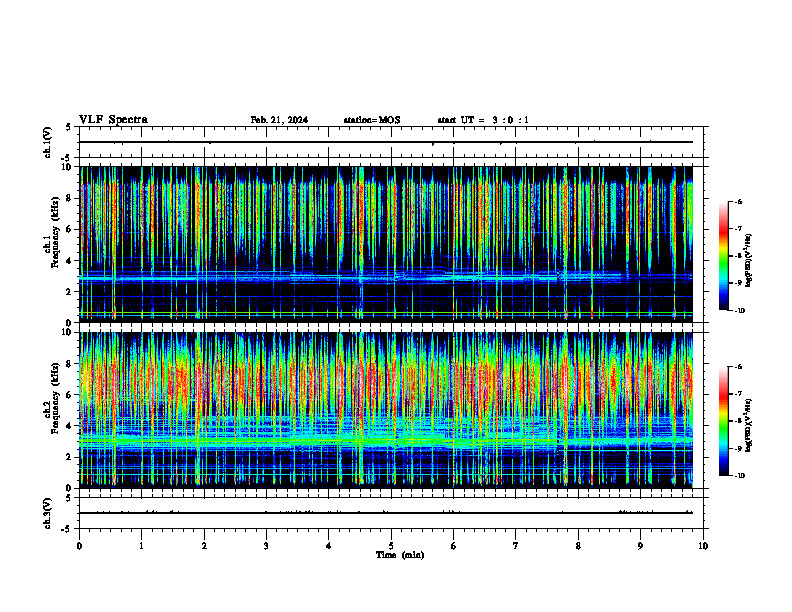The height and width of the screenshot is (612, 792).
Task: Click the "5" tick on ch.1(V) axis
Action: pyautogui.click(x=69, y=127)
